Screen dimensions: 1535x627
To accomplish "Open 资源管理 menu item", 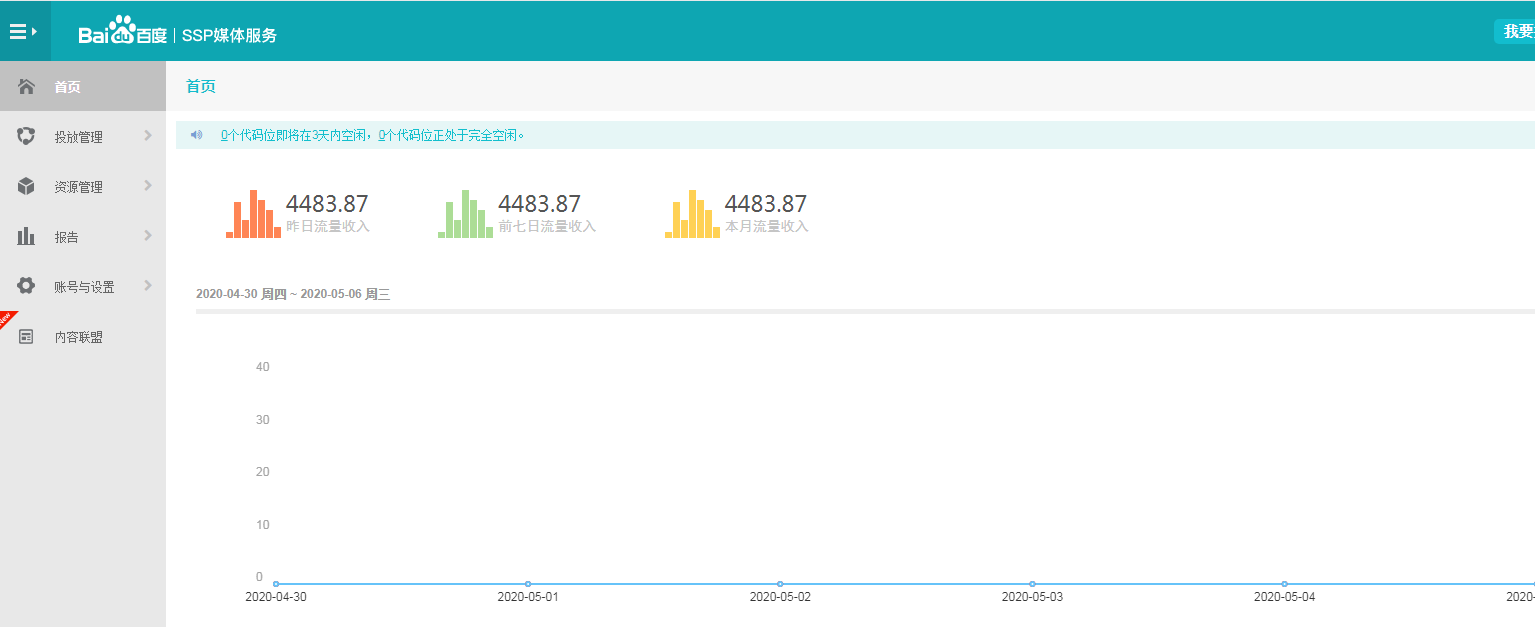I will pyautogui.click(x=83, y=186).
